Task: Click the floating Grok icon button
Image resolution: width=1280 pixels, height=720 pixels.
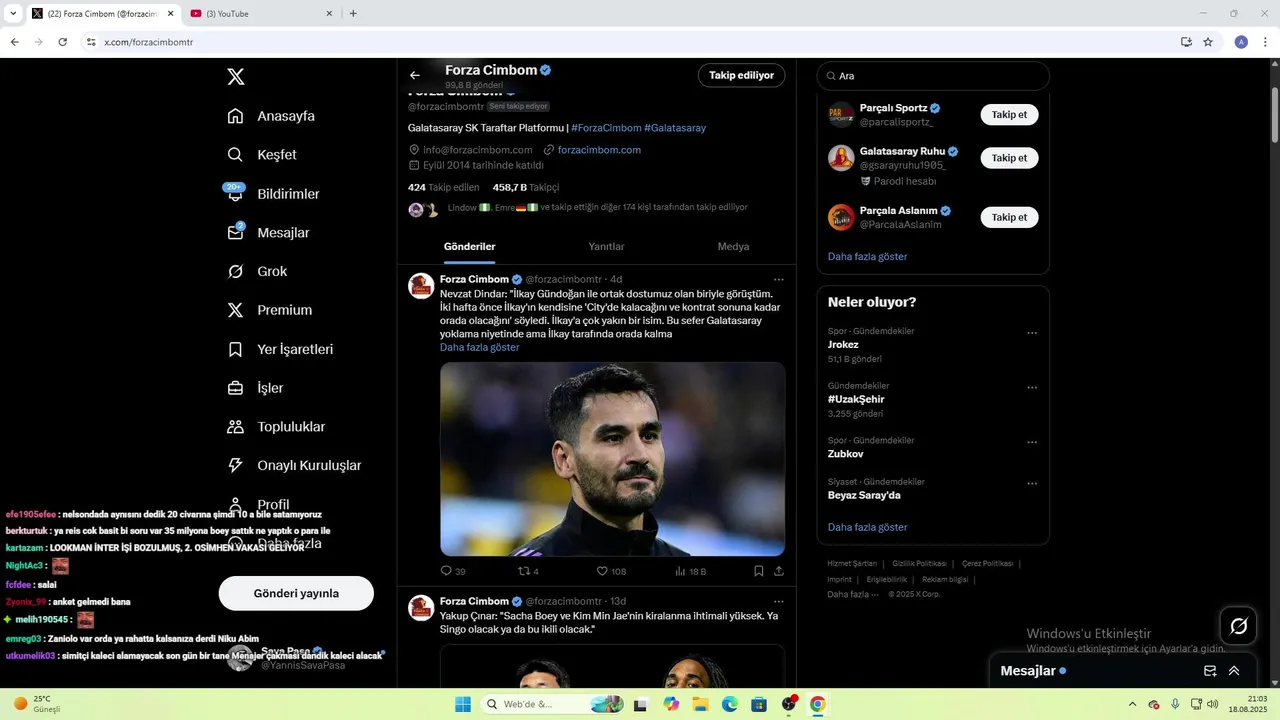Action: [x=1238, y=626]
